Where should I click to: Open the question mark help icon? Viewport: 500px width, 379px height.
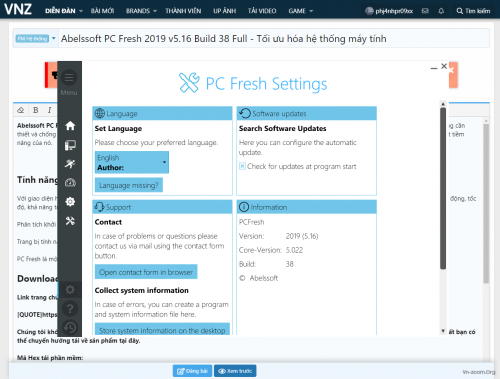(70, 309)
